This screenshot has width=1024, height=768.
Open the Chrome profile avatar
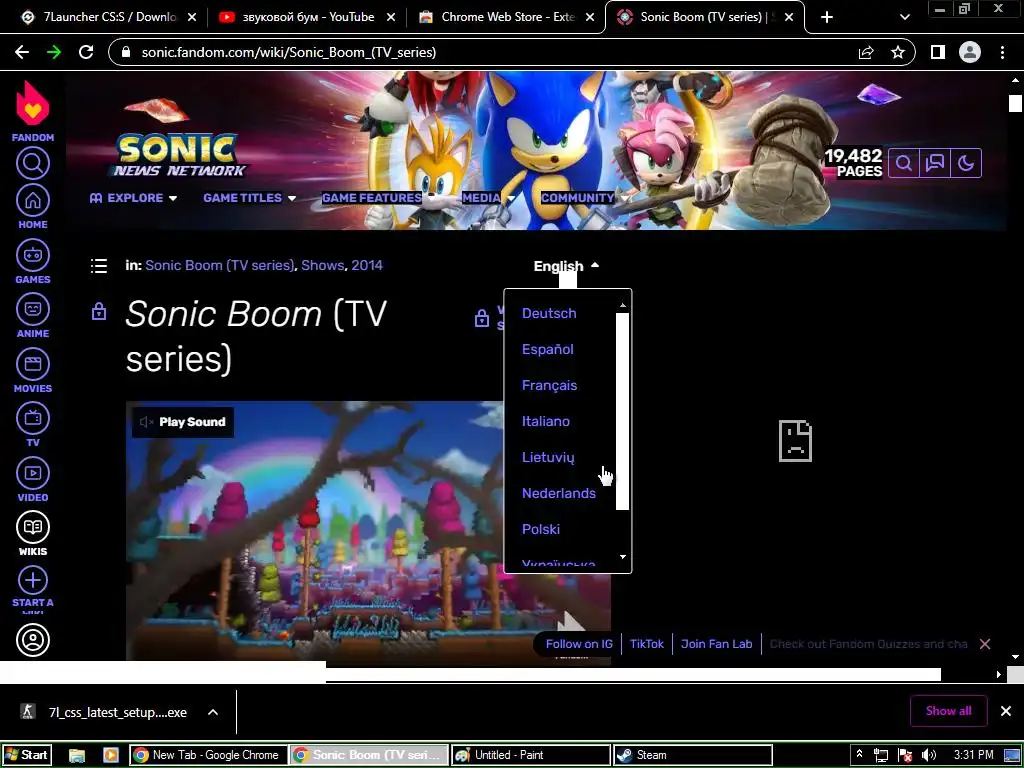tap(970, 52)
